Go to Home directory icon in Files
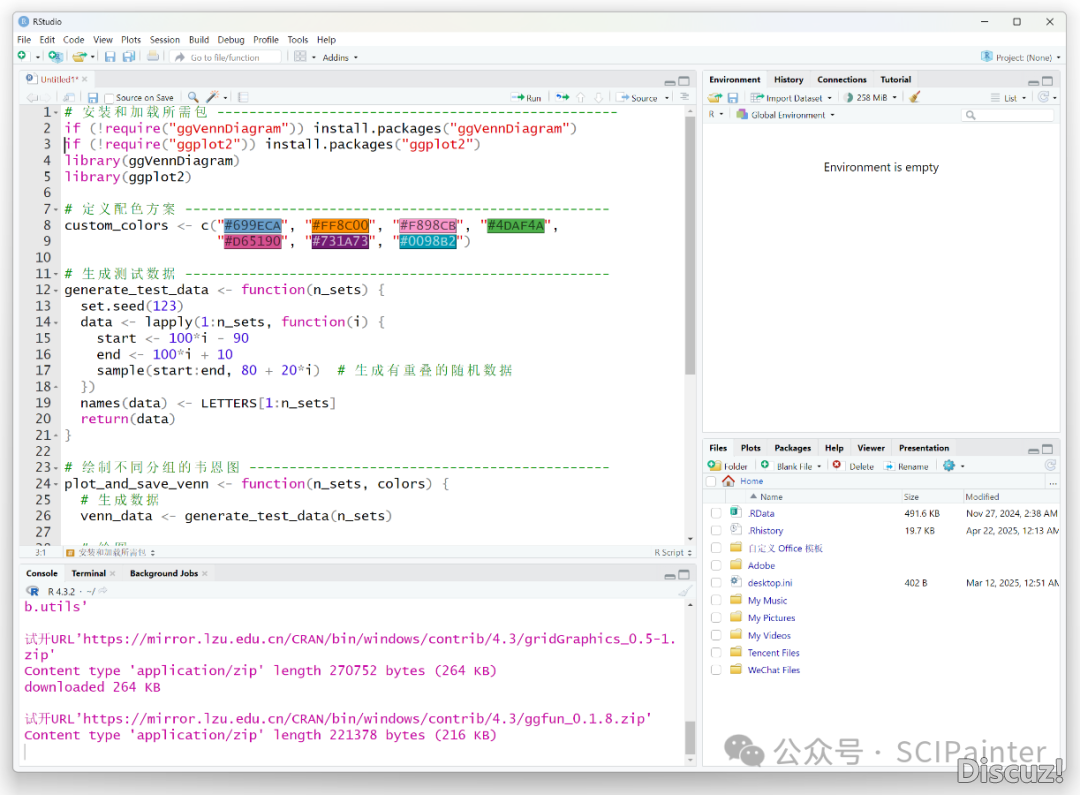 pyautogui.click(x=728, y=481)
